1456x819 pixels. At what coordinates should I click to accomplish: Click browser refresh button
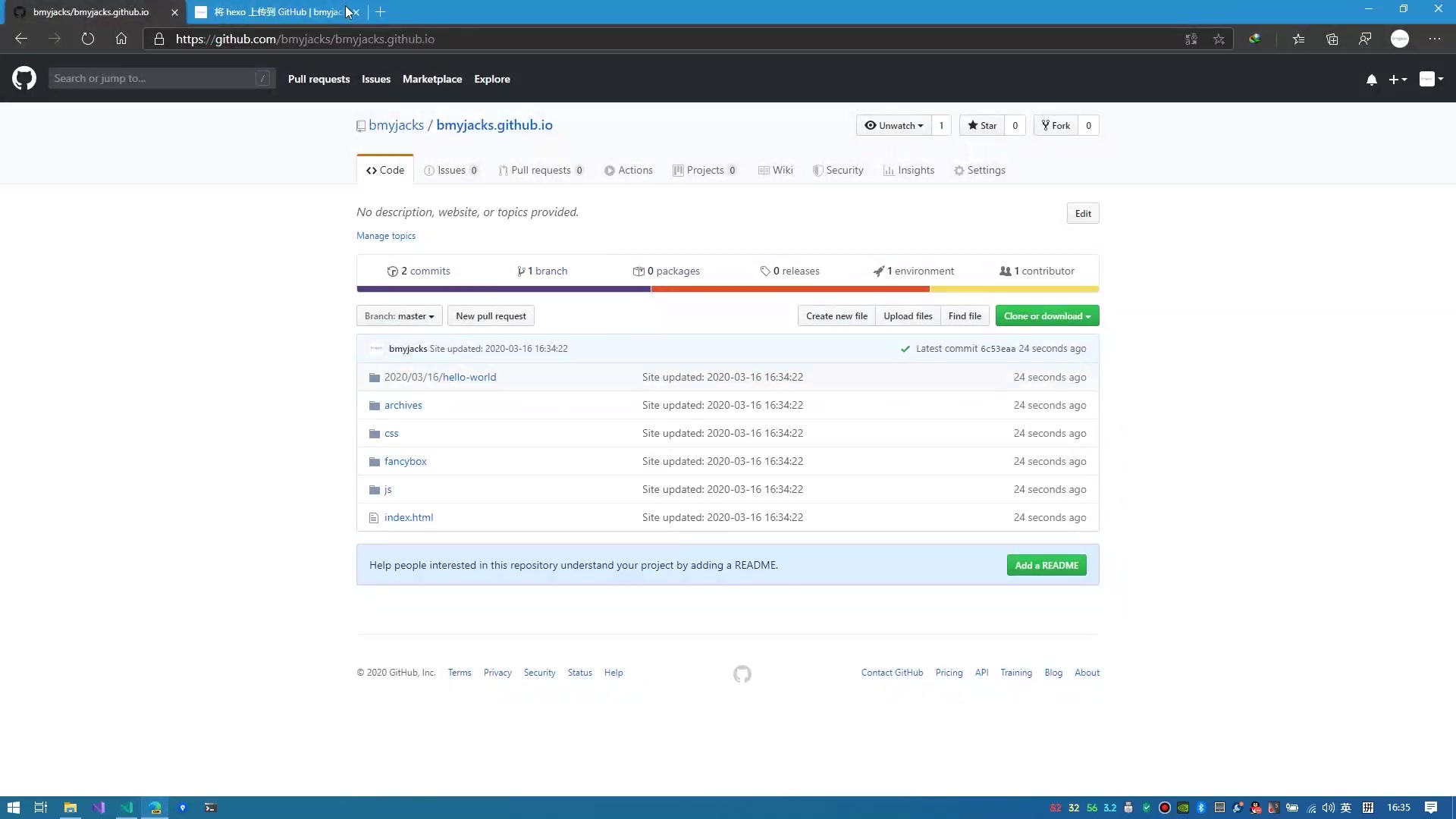coord(88,39)
